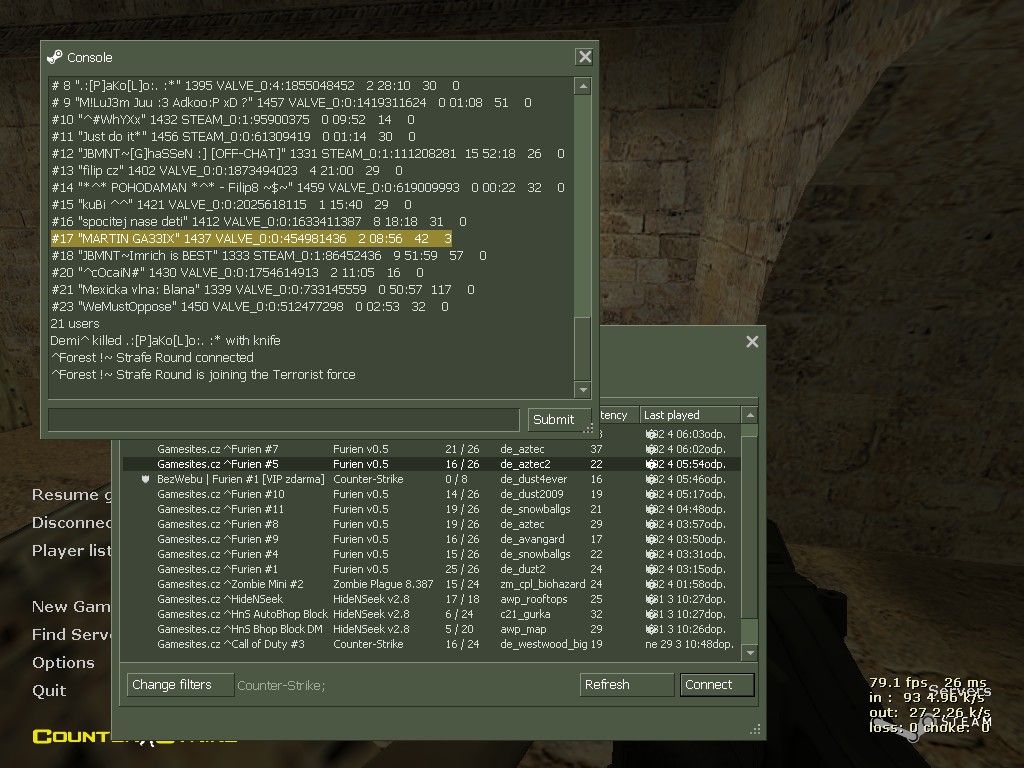Grab the server browser resize grip corner
The height and width of the screenshot is (768, 1024).
click(x=756, y=729)
